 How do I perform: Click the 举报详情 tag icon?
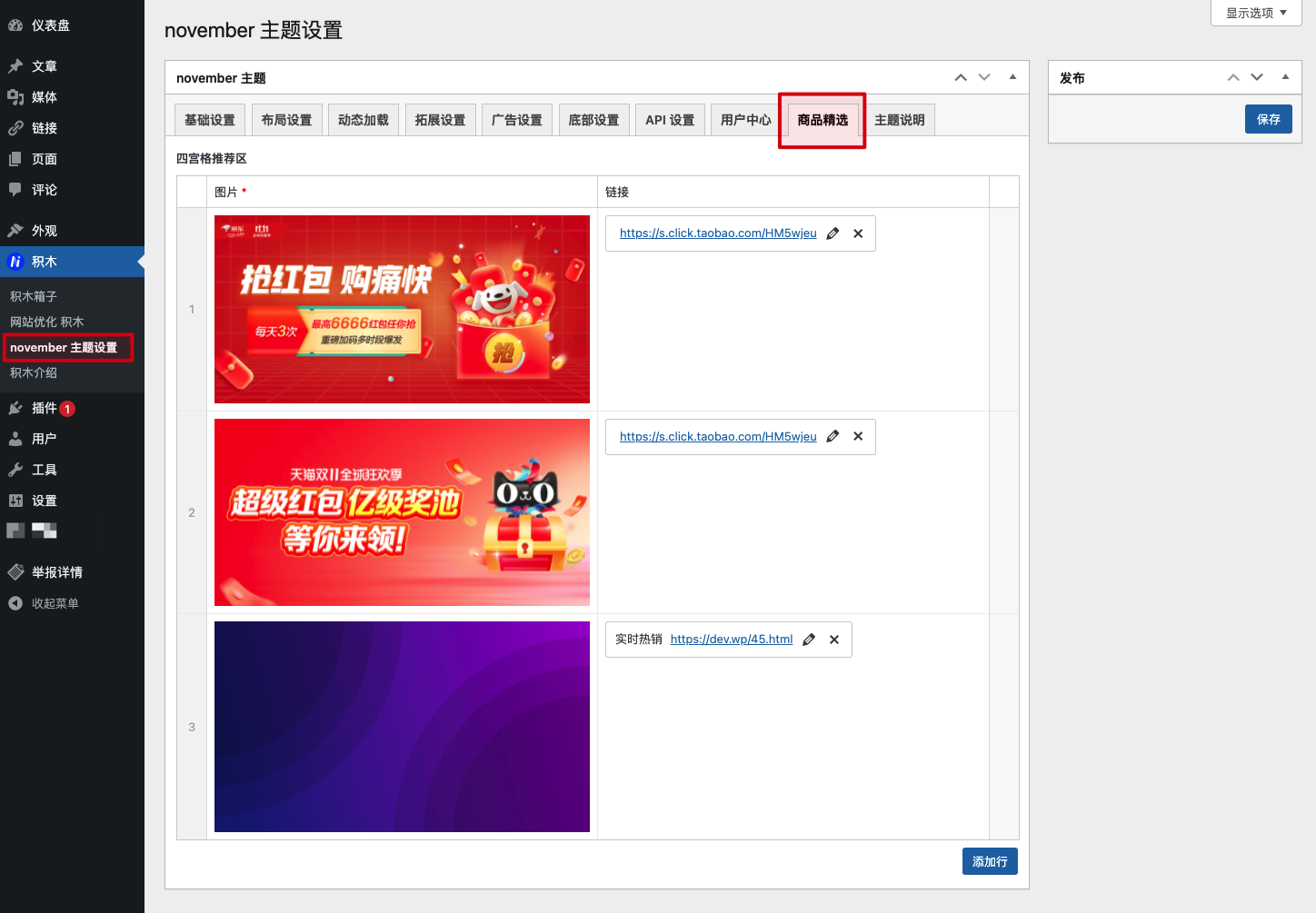pos(15,572)
